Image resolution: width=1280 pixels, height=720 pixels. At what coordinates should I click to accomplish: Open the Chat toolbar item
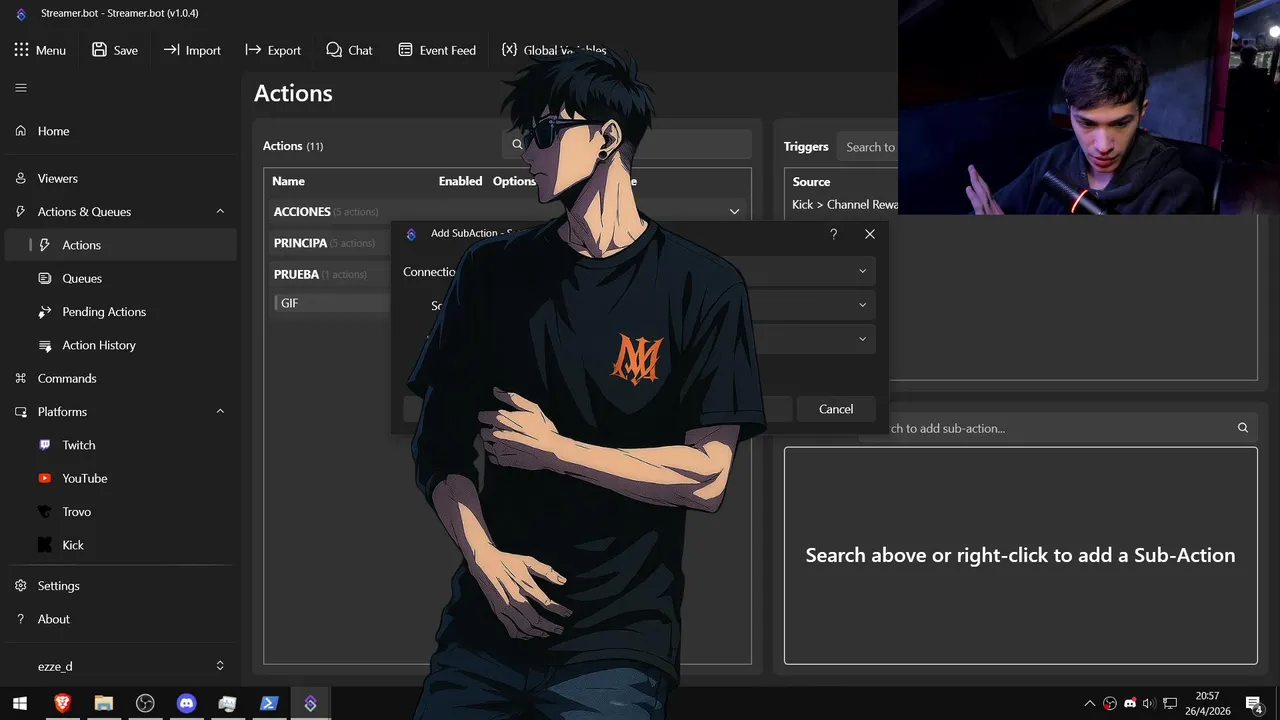click(349, 50)
